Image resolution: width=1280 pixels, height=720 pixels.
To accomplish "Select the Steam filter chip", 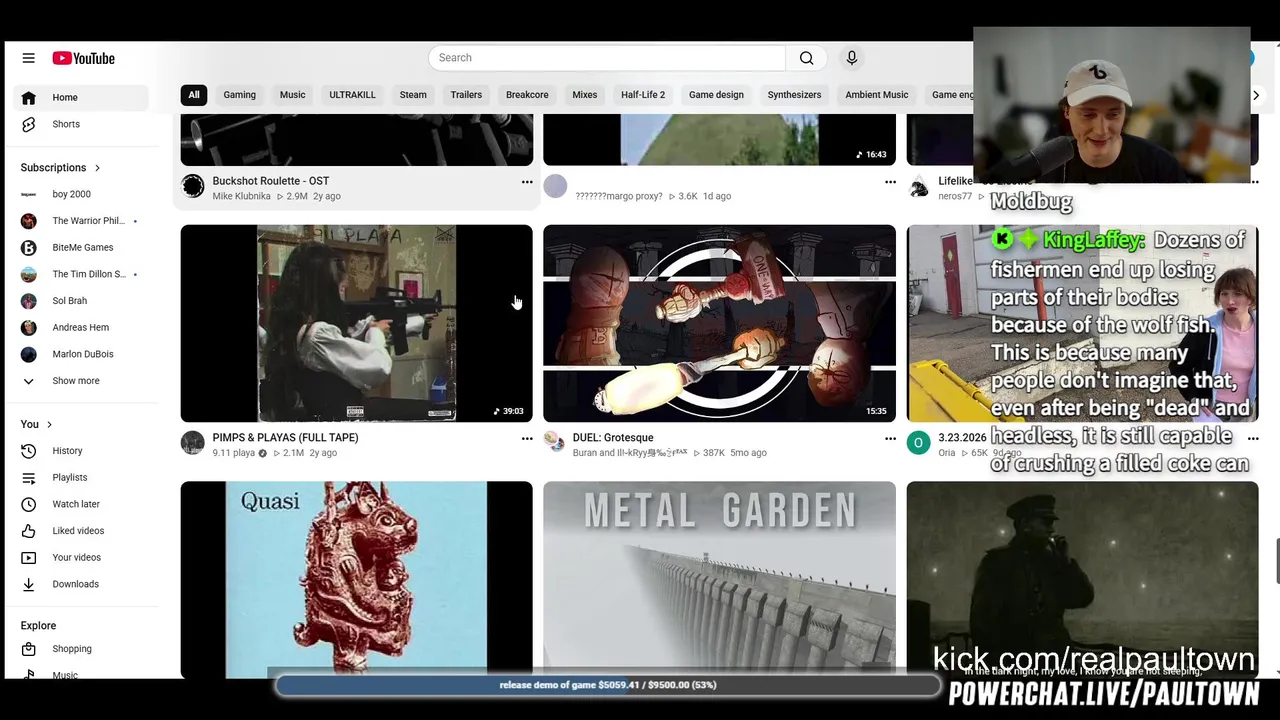I will point(413,95).
